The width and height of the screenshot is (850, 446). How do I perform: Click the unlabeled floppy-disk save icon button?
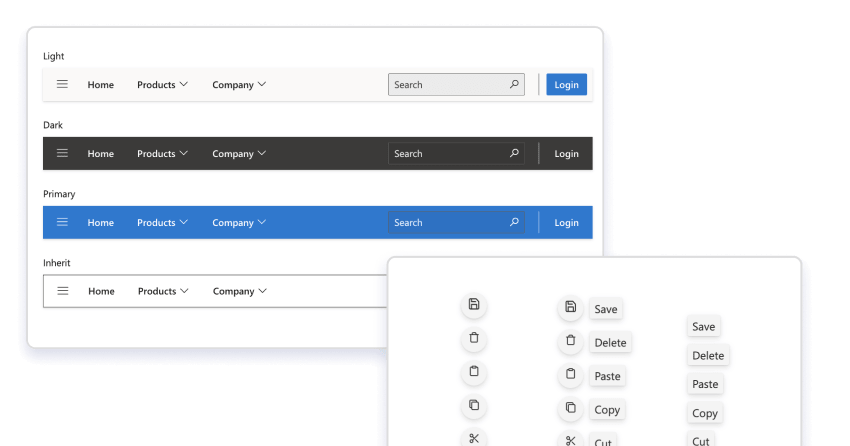(474, 305)
